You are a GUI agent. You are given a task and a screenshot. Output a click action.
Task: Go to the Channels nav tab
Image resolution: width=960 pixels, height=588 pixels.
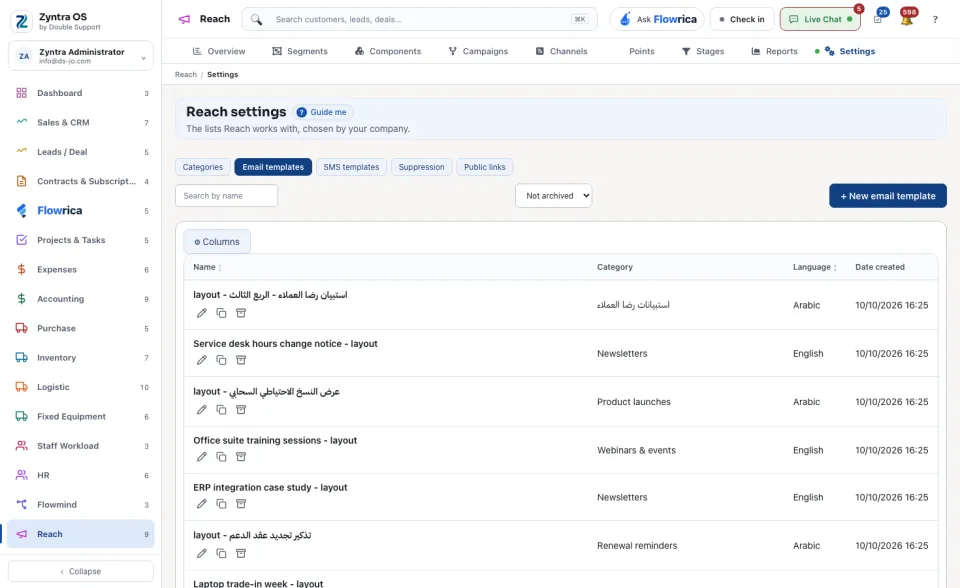[x=561, y=51]
